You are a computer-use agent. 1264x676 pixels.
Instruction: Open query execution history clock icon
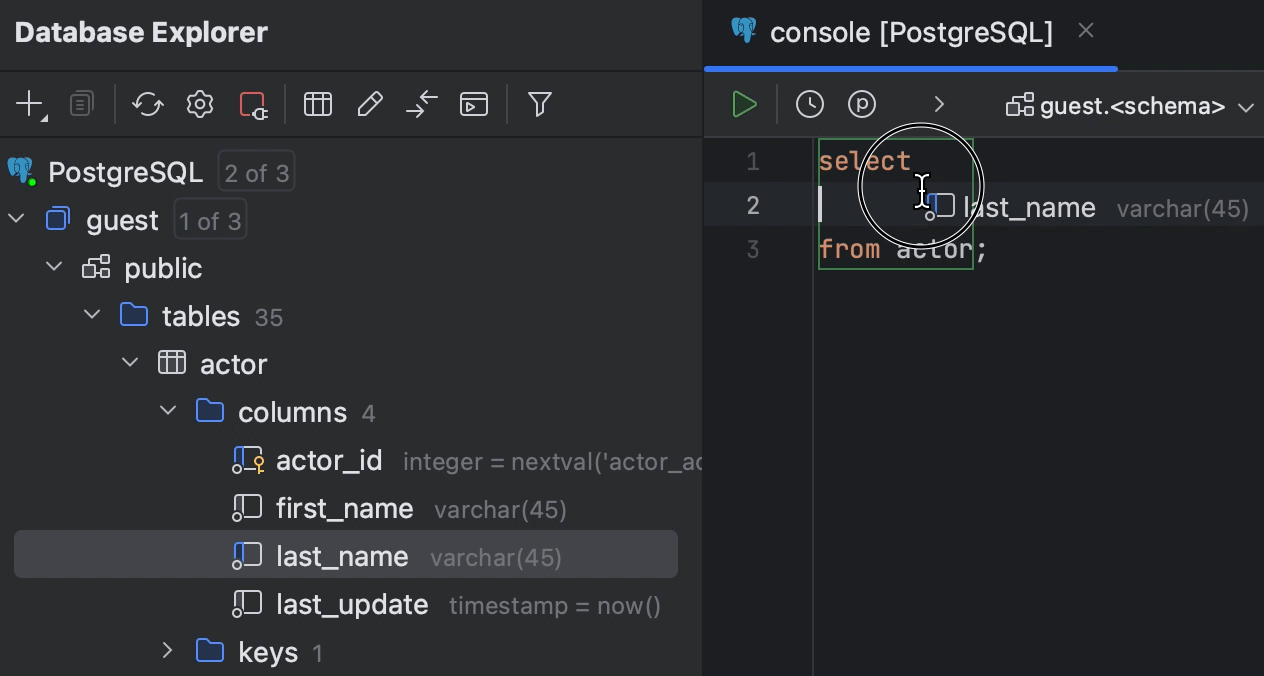(810, 104)
